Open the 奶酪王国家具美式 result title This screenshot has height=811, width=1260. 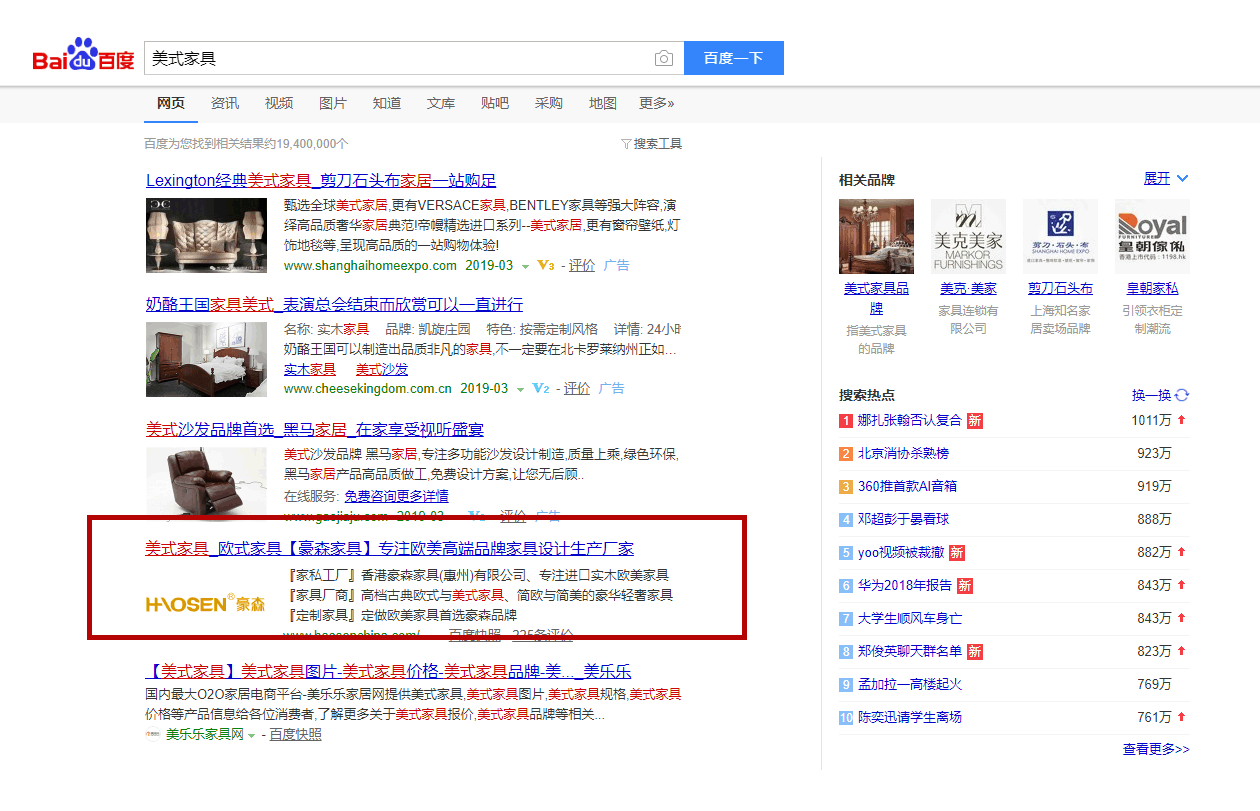(334, 304)
